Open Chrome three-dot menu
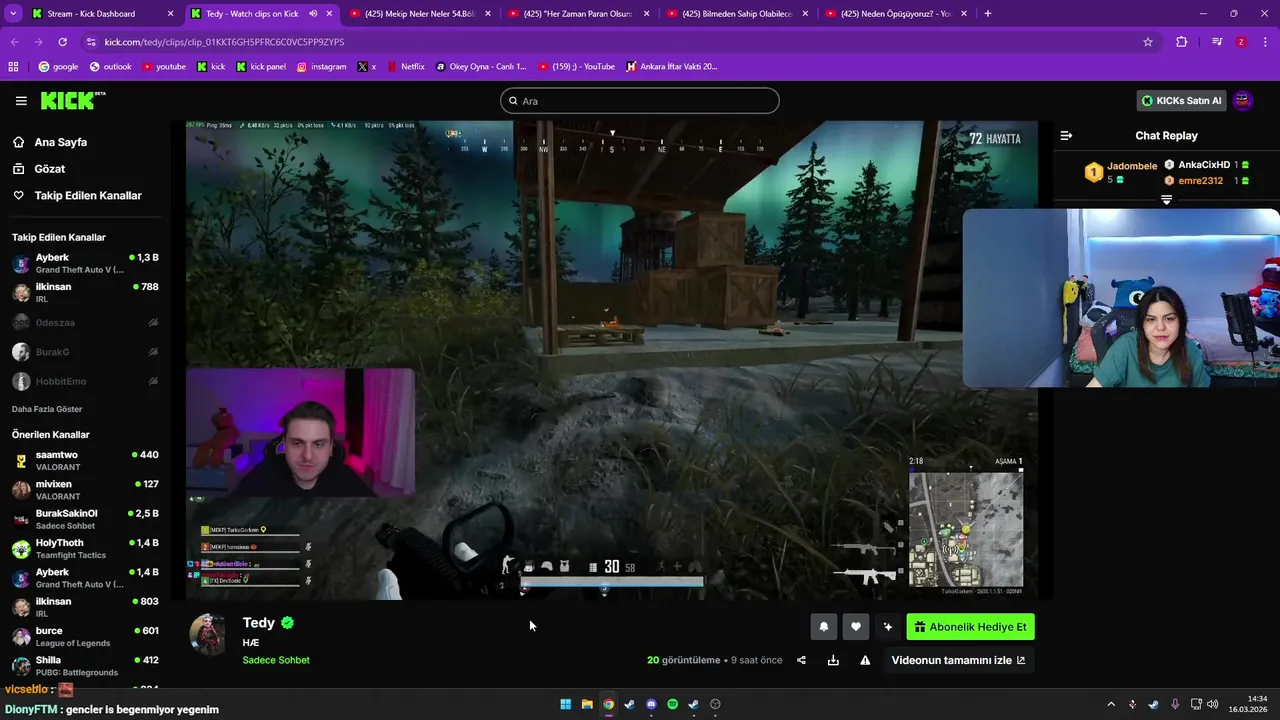 1265,42
